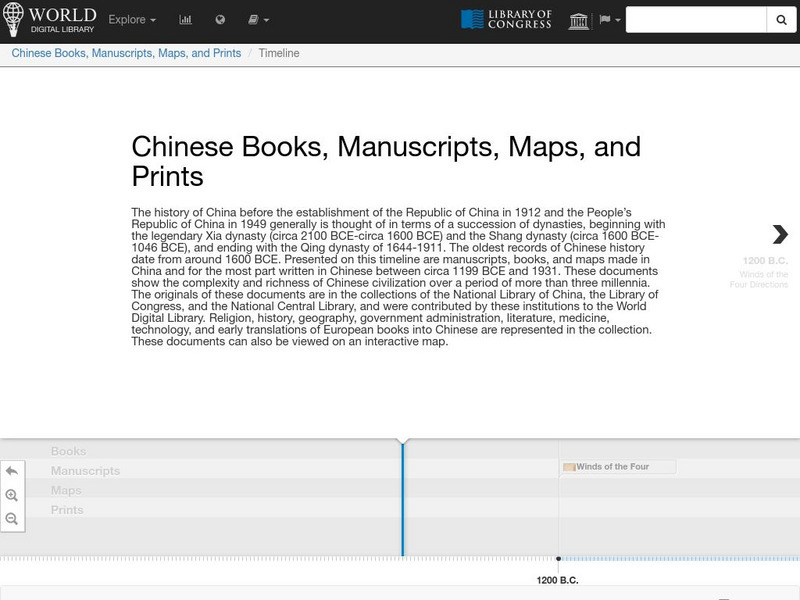Click the UNESCO temple icon

click(578, 20)
